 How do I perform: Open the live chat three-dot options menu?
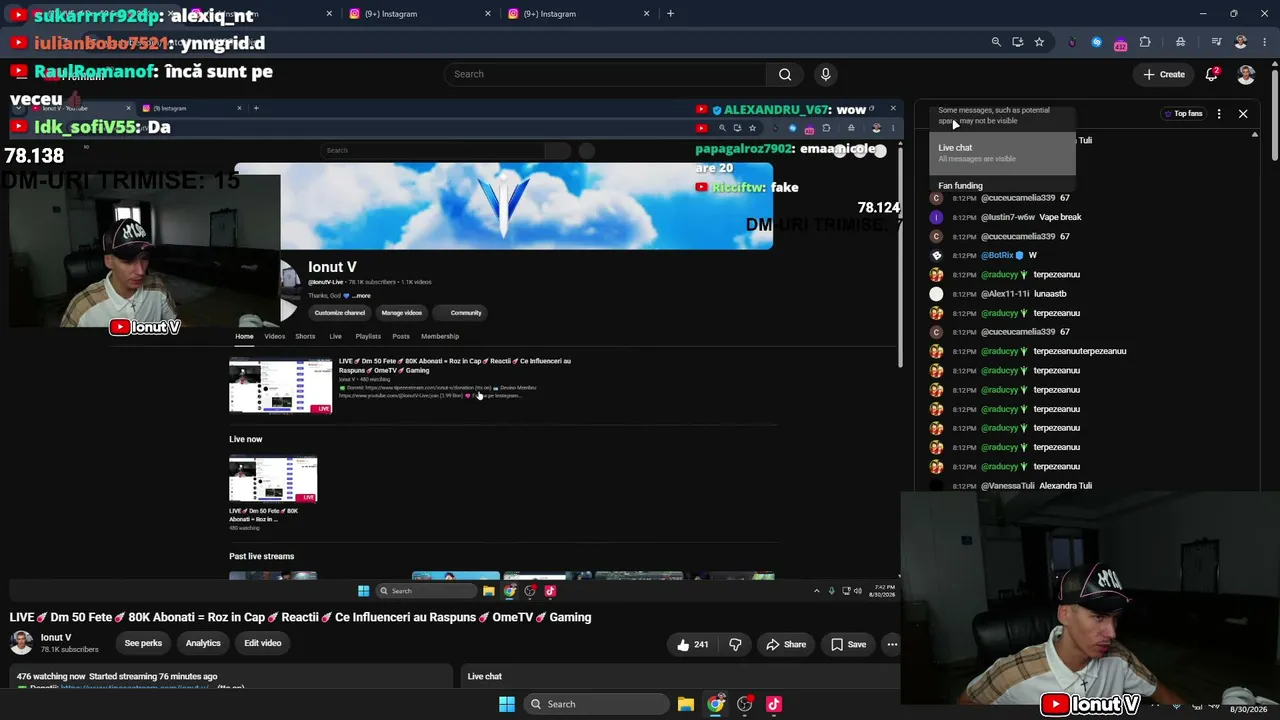click(x=1219, y=114)
